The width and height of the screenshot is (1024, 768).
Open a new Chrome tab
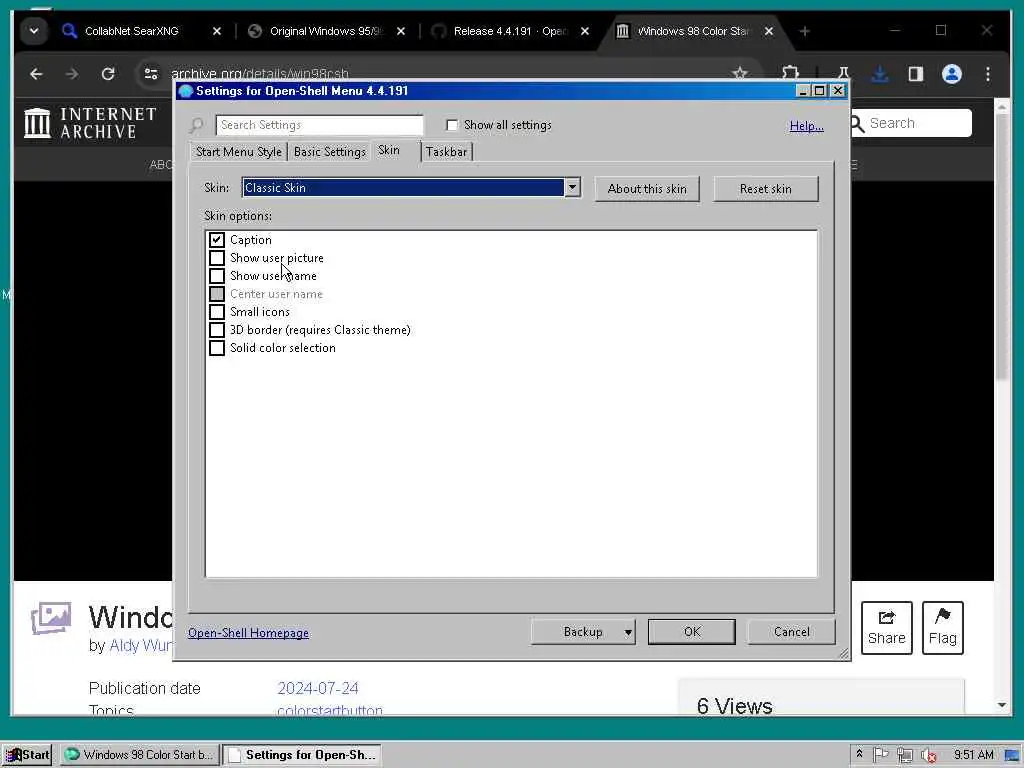pyautogui.click(x=805, y=31)
